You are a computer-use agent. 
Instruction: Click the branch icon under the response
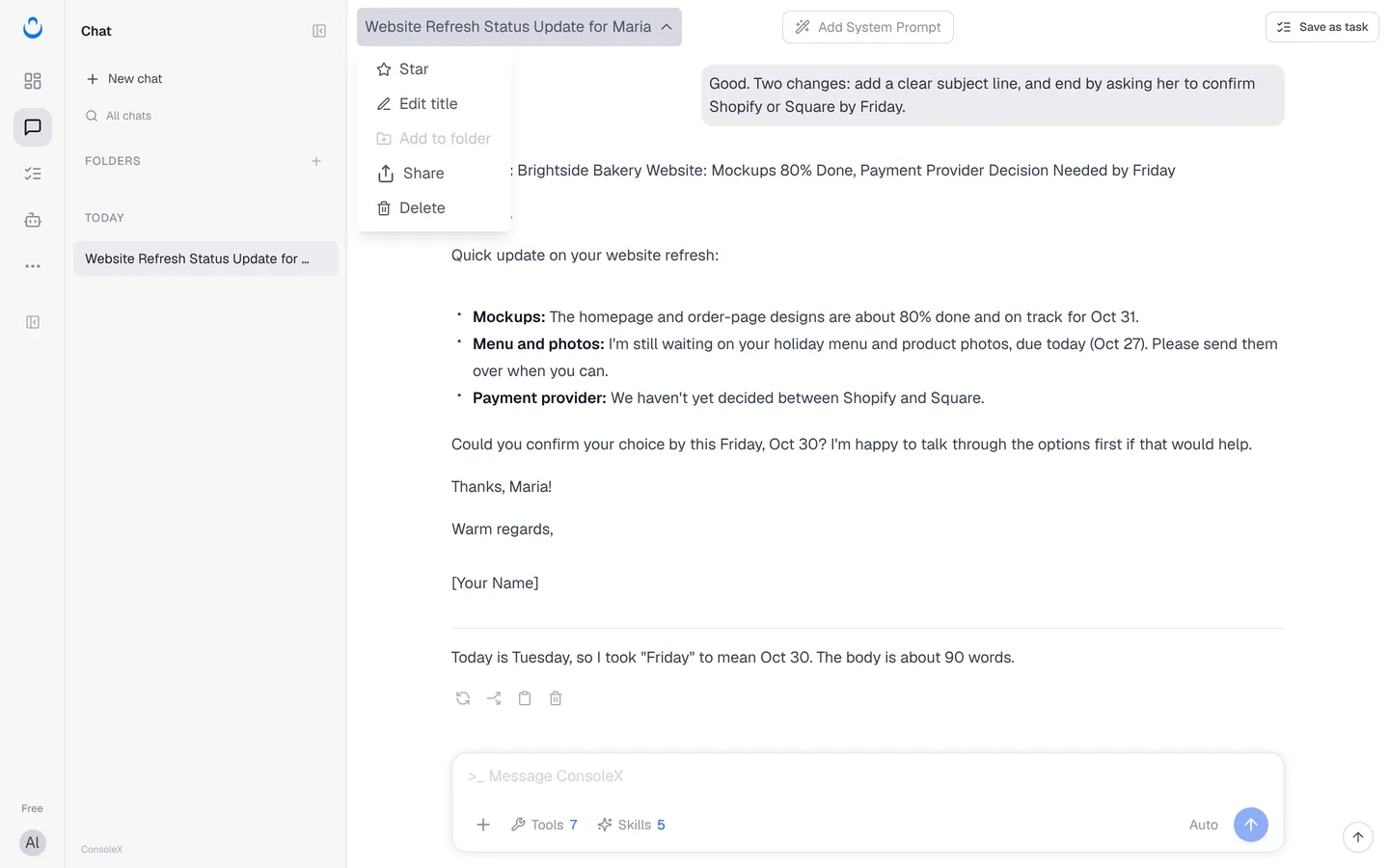(x=494, y=698)
